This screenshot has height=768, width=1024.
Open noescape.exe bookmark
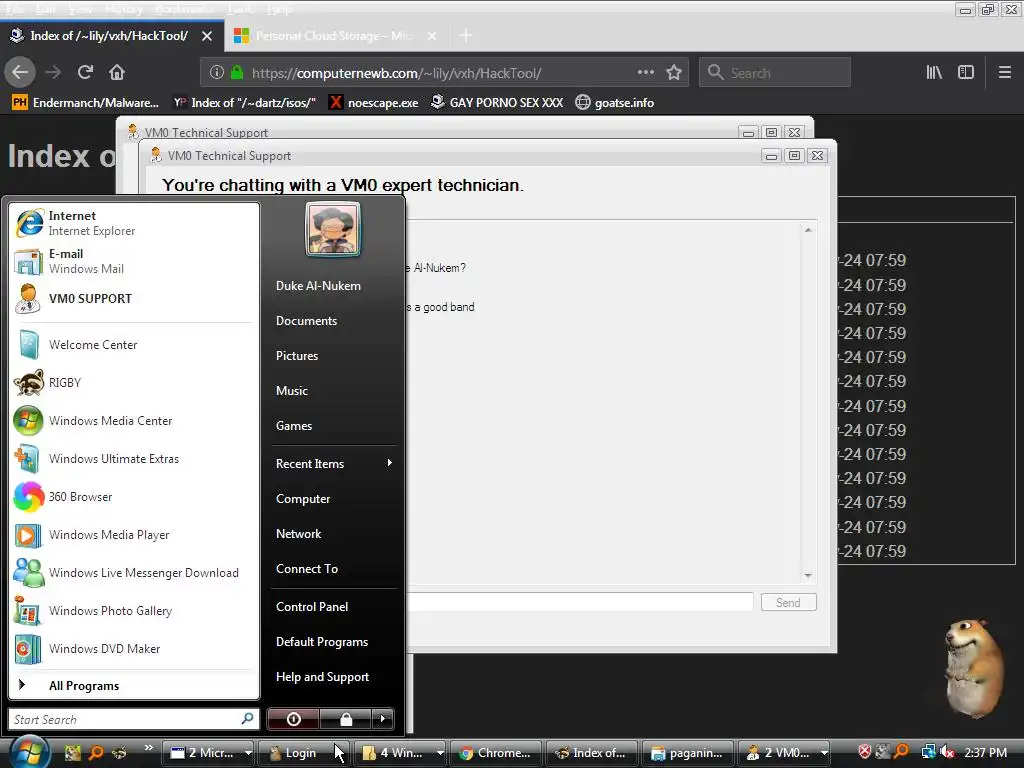coord(374,103)
